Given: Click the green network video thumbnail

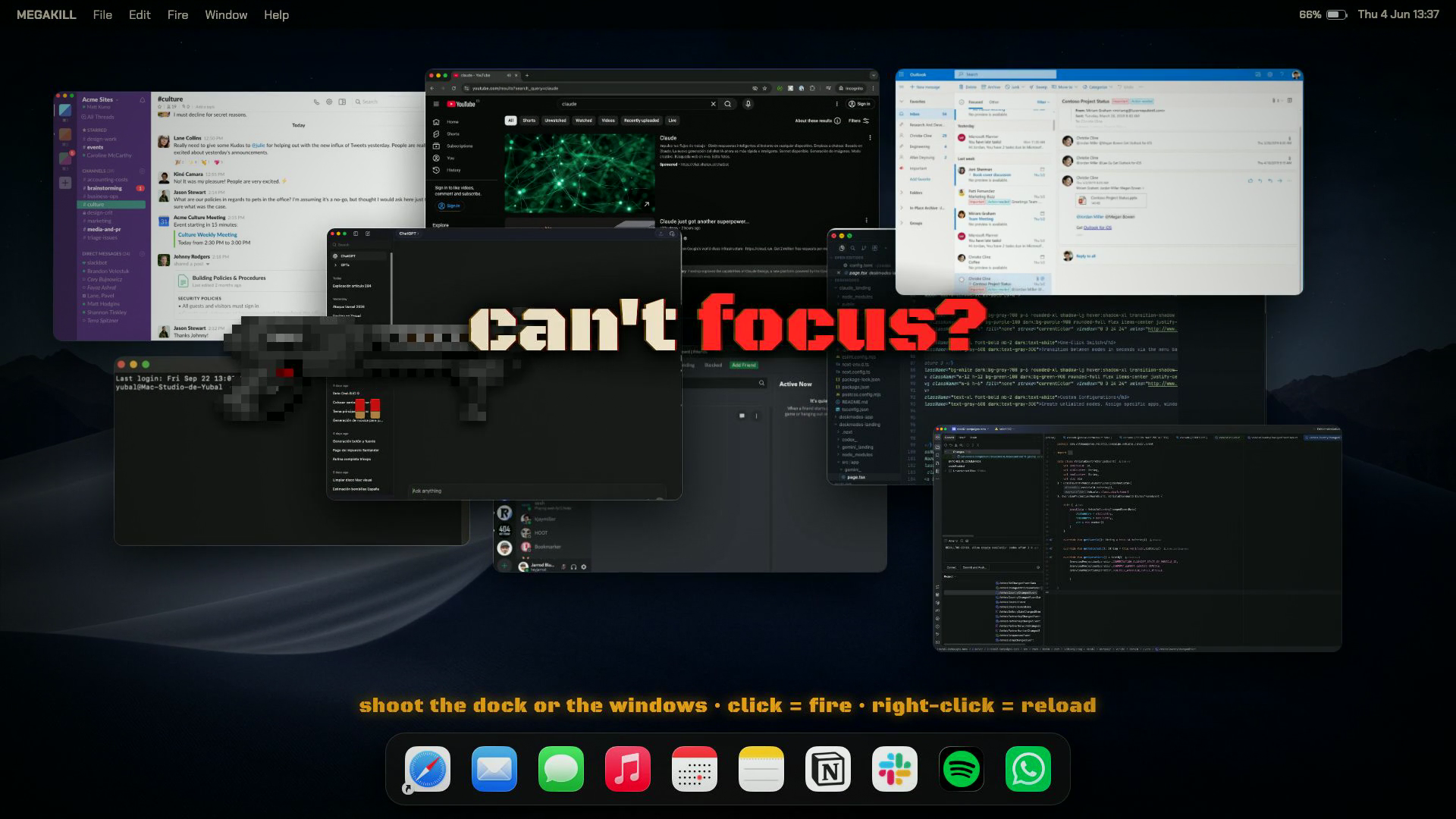Looking at the screenshot, I should [x=579, y=173].
